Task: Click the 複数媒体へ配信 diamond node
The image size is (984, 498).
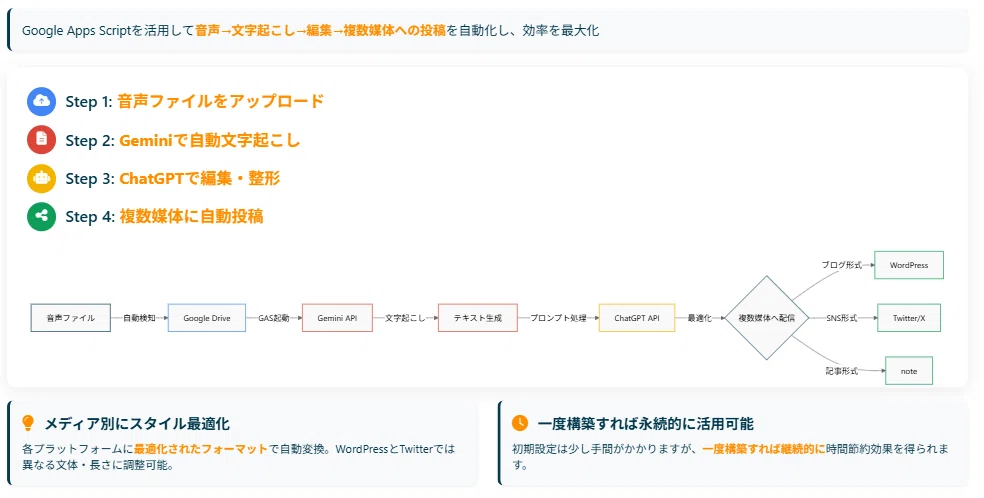Action: [x=766, y=318]
